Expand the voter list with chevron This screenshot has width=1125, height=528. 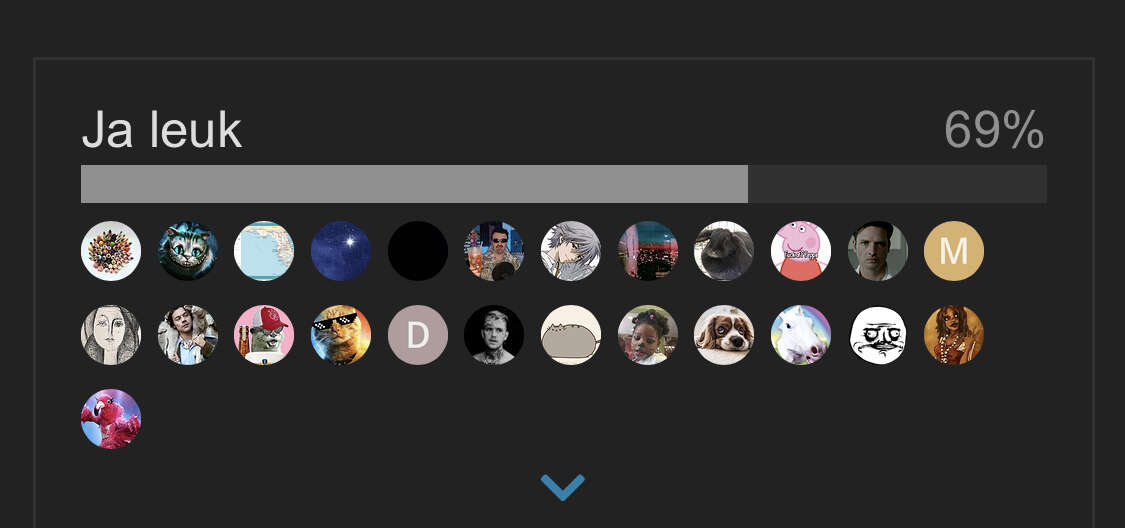click(x=562, y=487)
